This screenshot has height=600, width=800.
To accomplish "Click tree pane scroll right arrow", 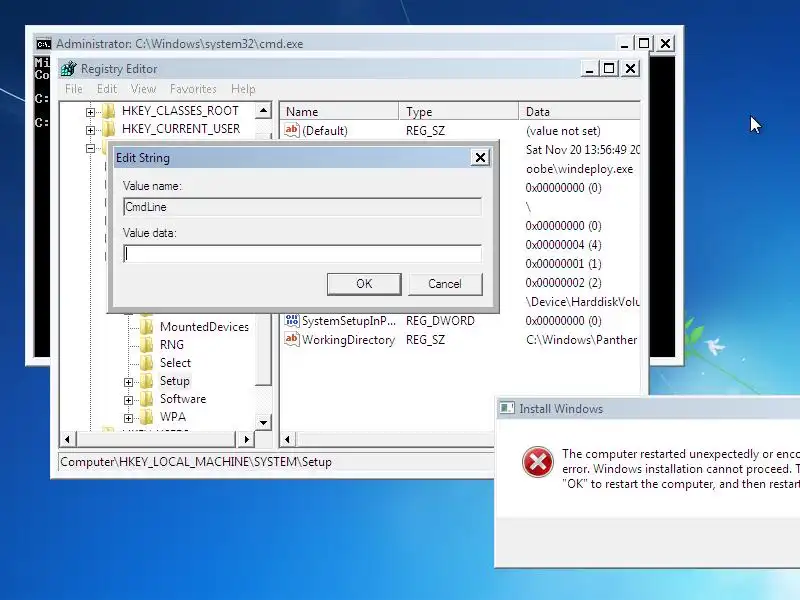I will 246,439.
